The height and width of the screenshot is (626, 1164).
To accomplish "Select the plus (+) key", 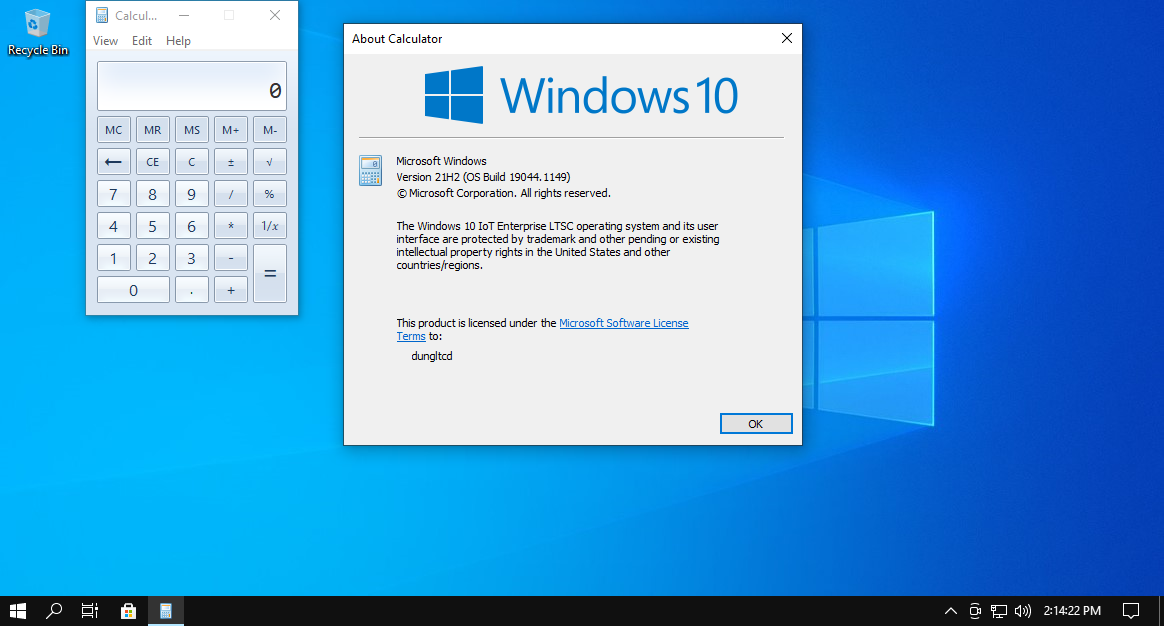I will [x=231, y=290].
